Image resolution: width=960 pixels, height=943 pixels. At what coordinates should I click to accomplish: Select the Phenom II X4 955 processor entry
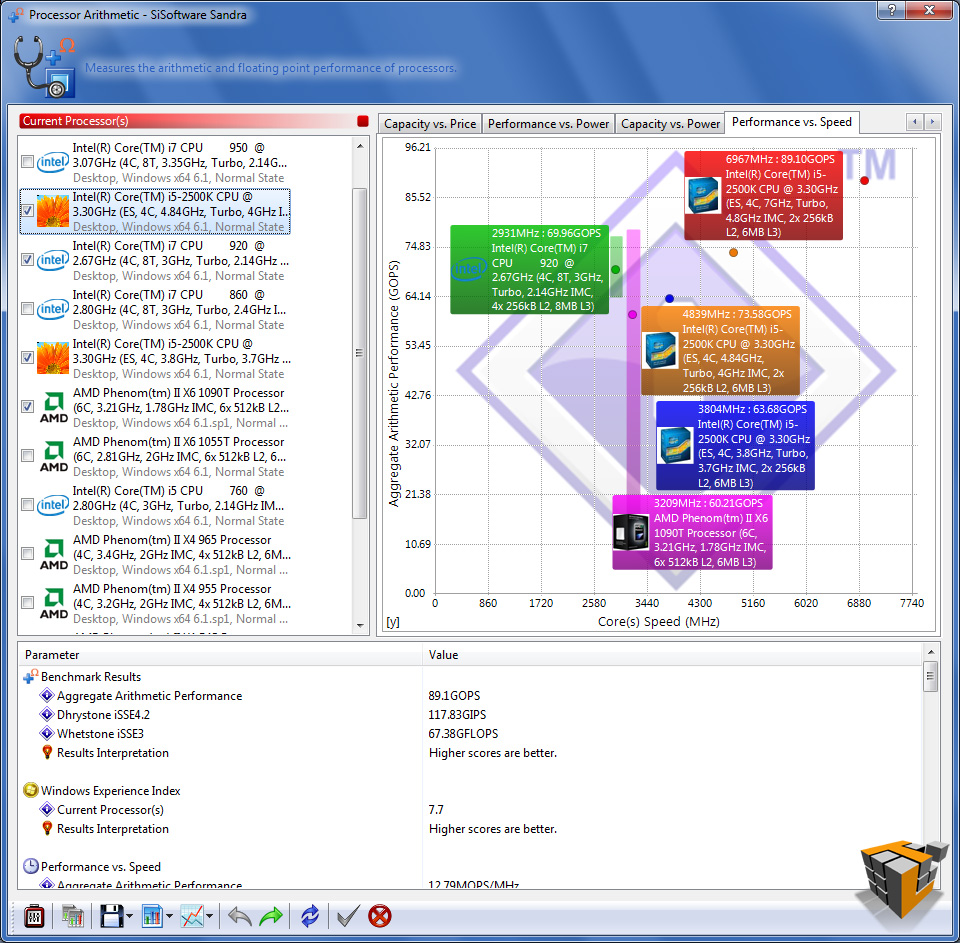[x=155, y=603]
